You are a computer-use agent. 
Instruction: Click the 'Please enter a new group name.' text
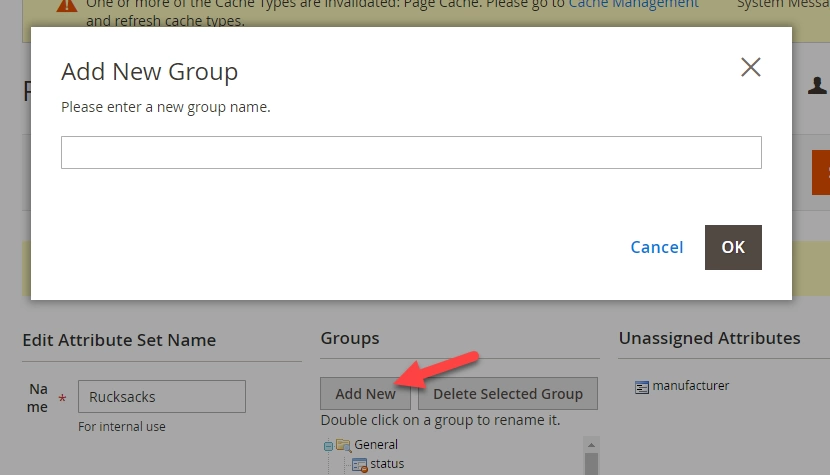(x=166, y=107)
